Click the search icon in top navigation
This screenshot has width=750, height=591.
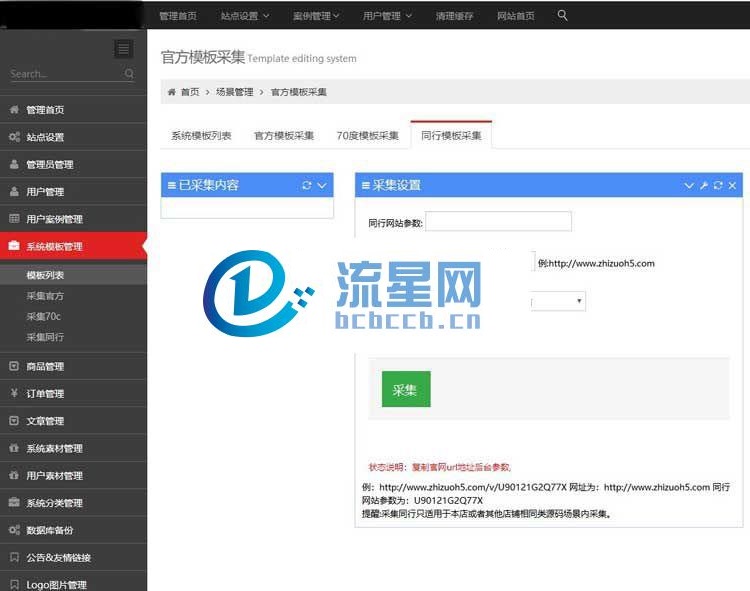[563, 15]
